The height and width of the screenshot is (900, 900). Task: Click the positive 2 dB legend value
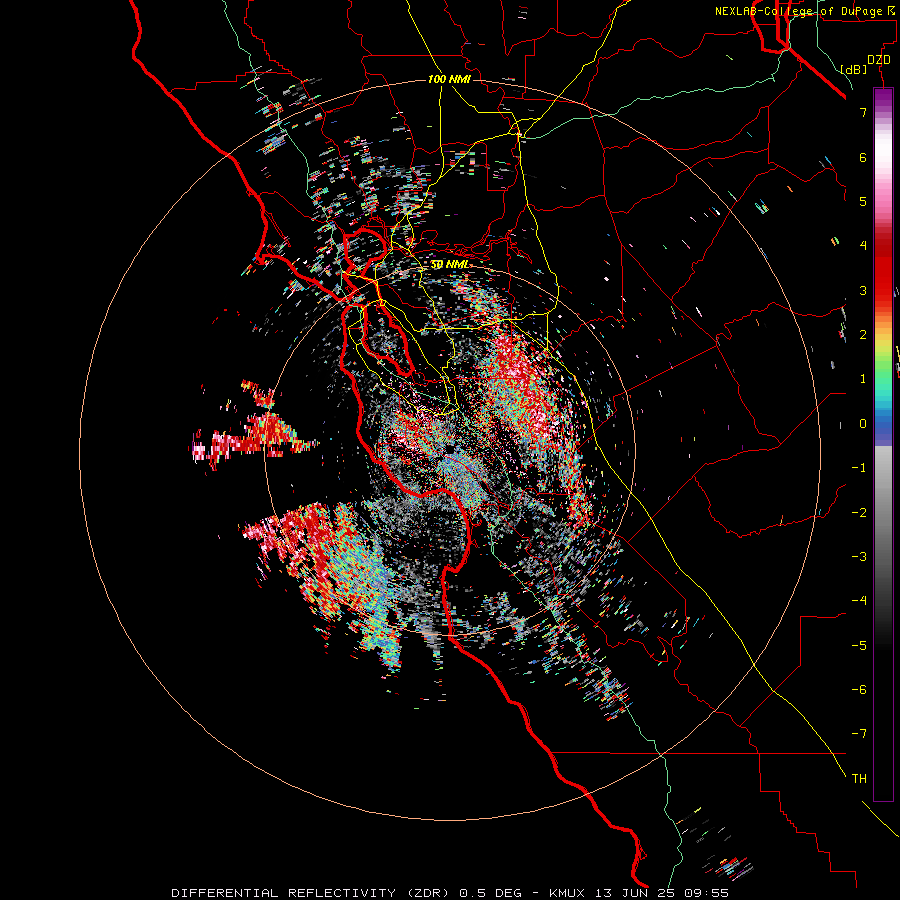[863, 335]
